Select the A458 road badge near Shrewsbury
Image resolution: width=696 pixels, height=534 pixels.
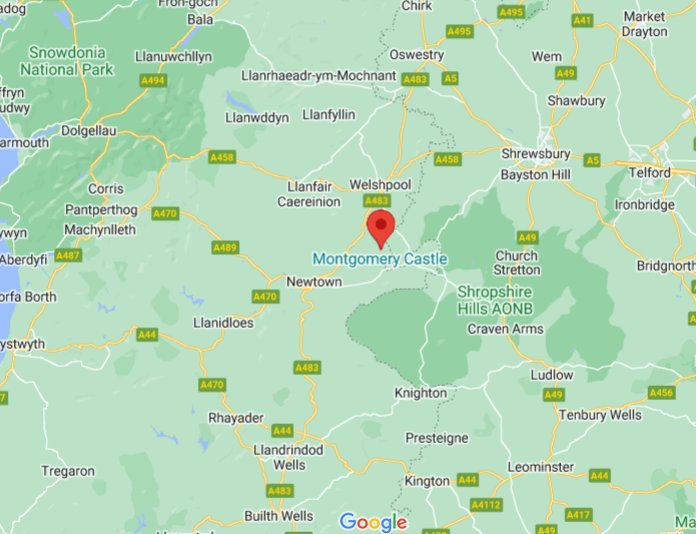click(447, 159)
